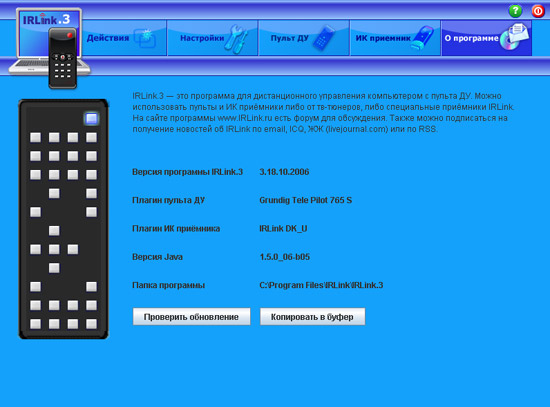Click the bottom-right button on remote diagram

click(x=92, y=323)
